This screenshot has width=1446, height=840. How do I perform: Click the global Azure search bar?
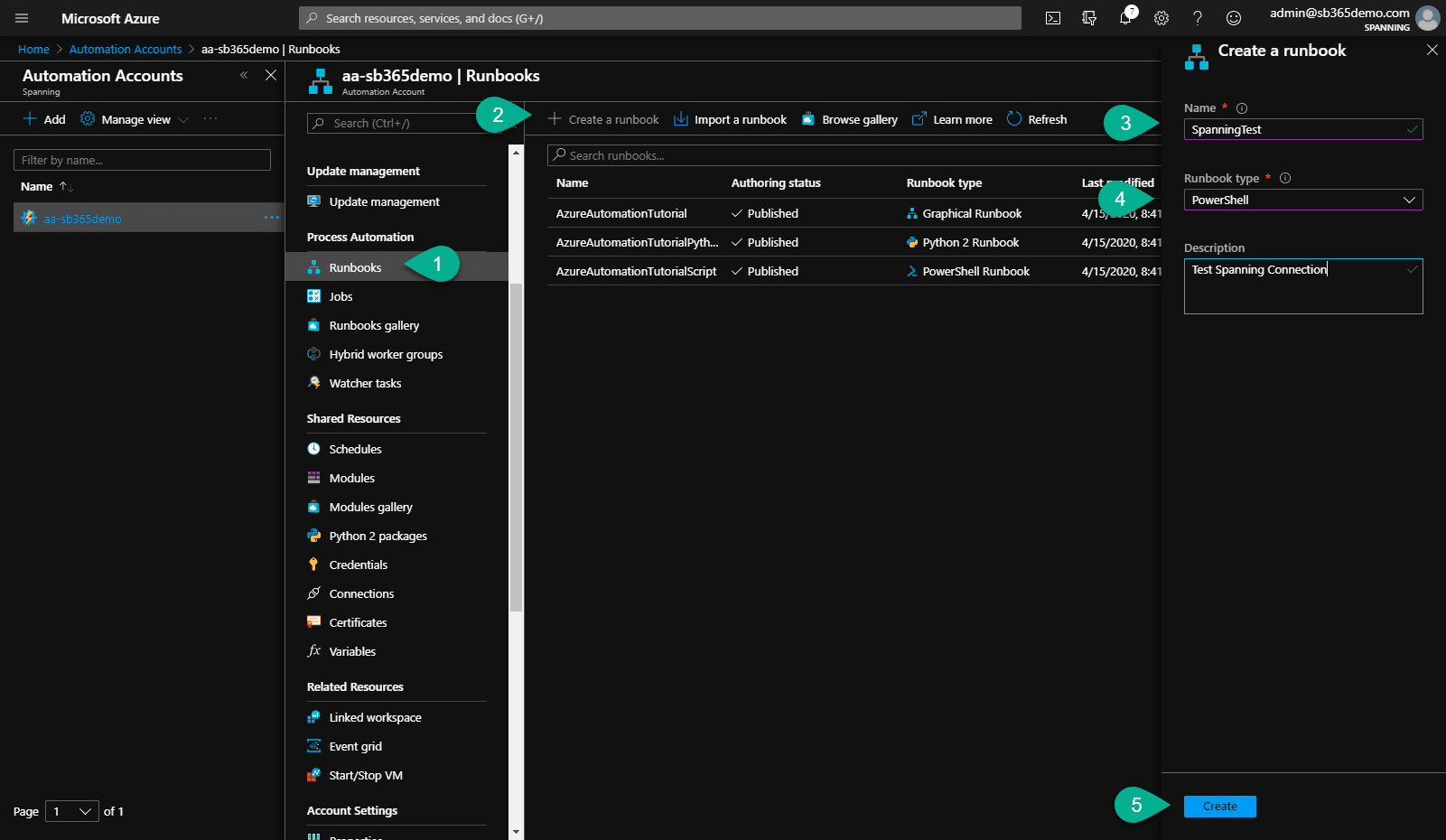(x=660, y=18)
